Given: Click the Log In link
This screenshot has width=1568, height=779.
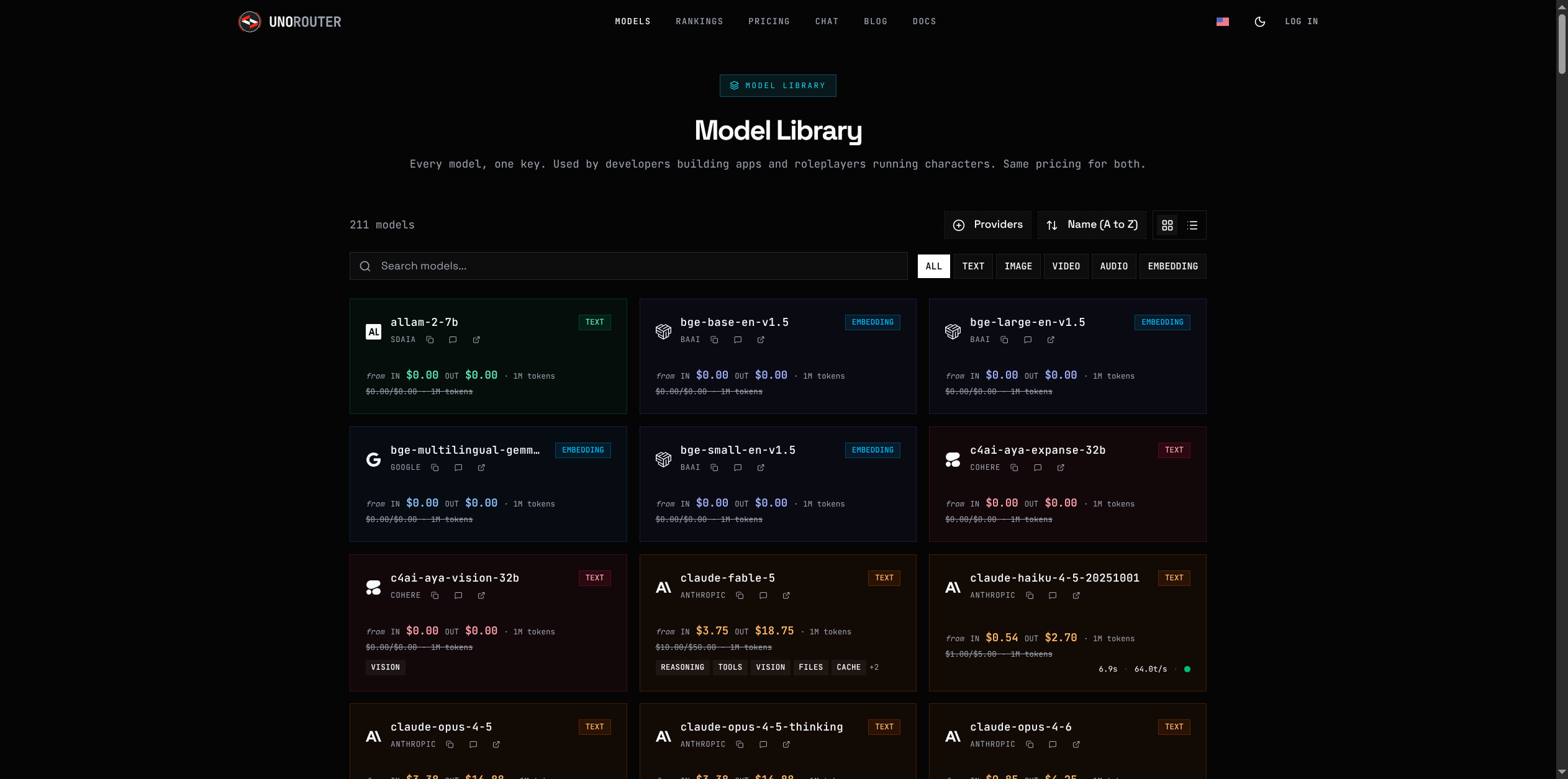Looking at the screenshot, I should (1302, 22).
